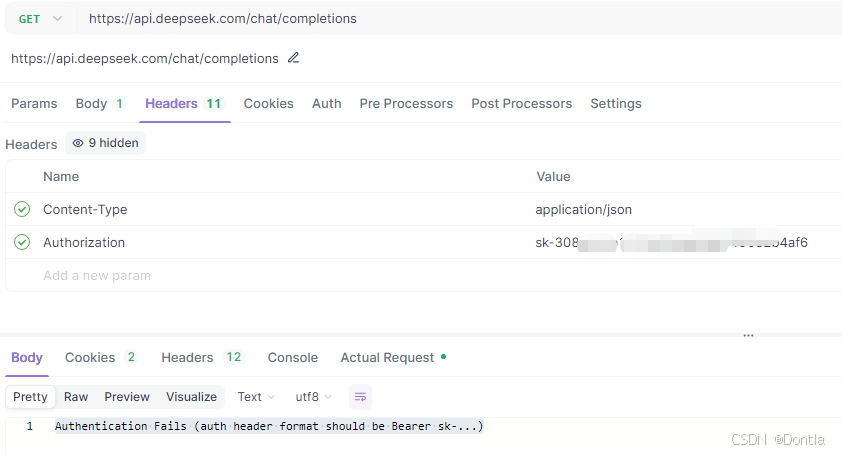Viewport: 842px width, 455px height.
Task: Select the response Body tab
Action: [27, 357]
